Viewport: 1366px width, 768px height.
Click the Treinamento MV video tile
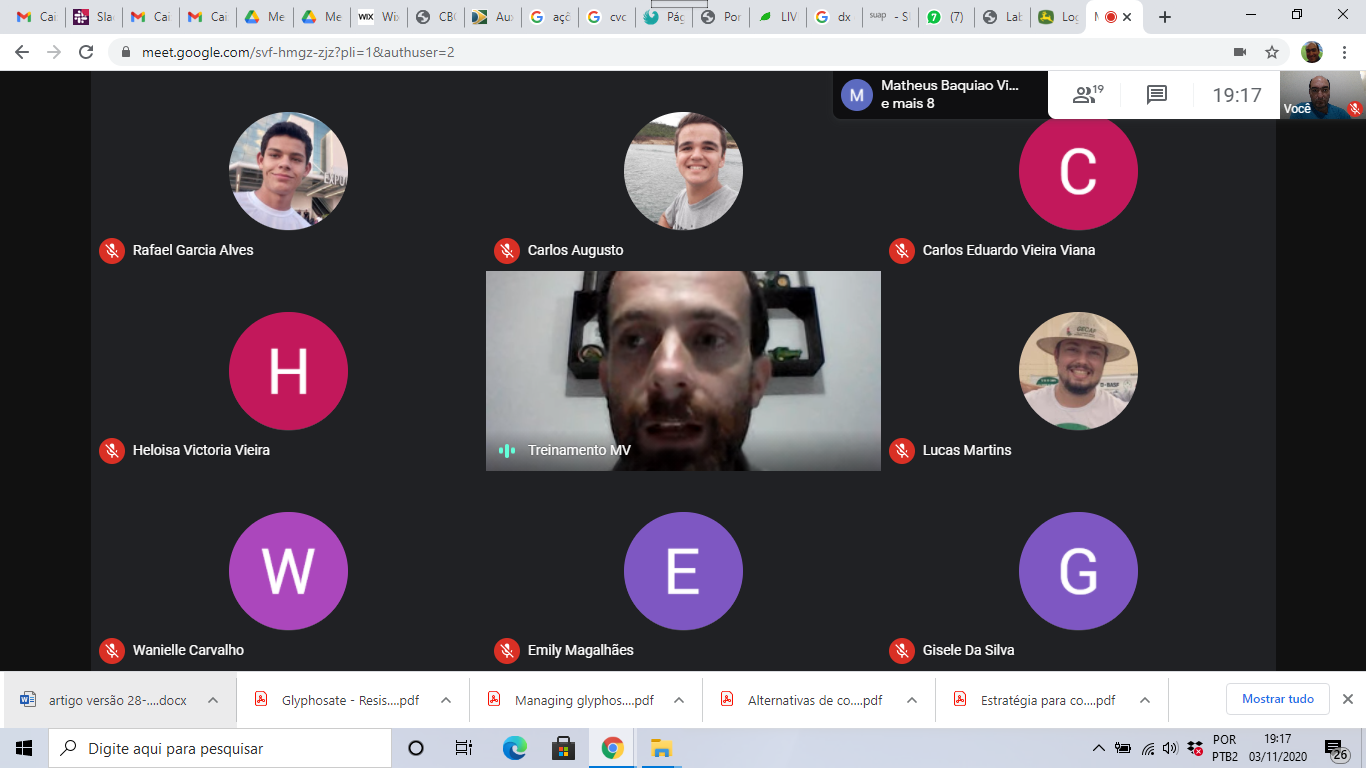click(x=683, y=370)
